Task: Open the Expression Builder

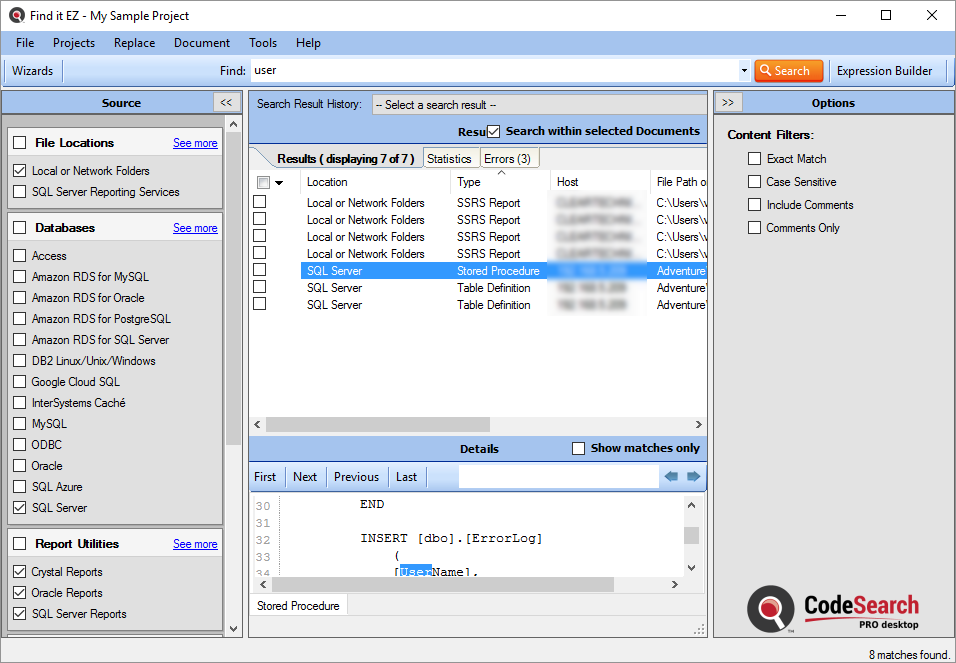Action: pos(884,71)
